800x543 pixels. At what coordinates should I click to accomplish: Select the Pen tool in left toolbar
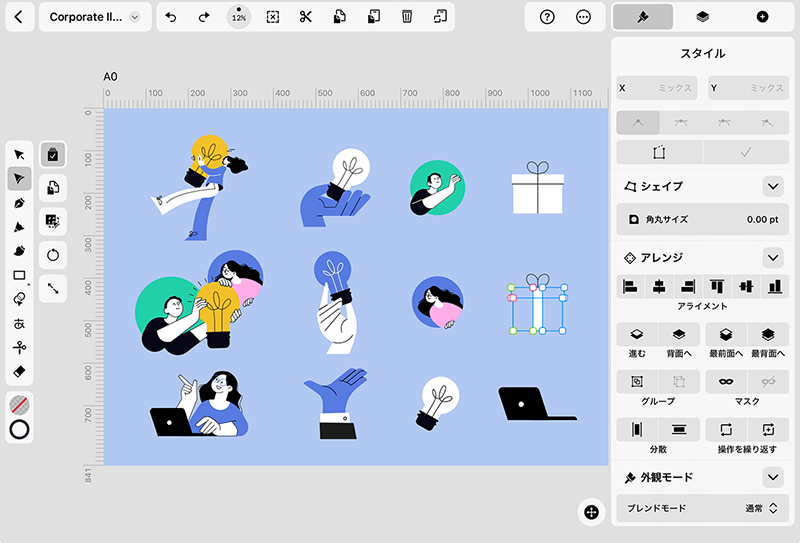tap(19, 203)
